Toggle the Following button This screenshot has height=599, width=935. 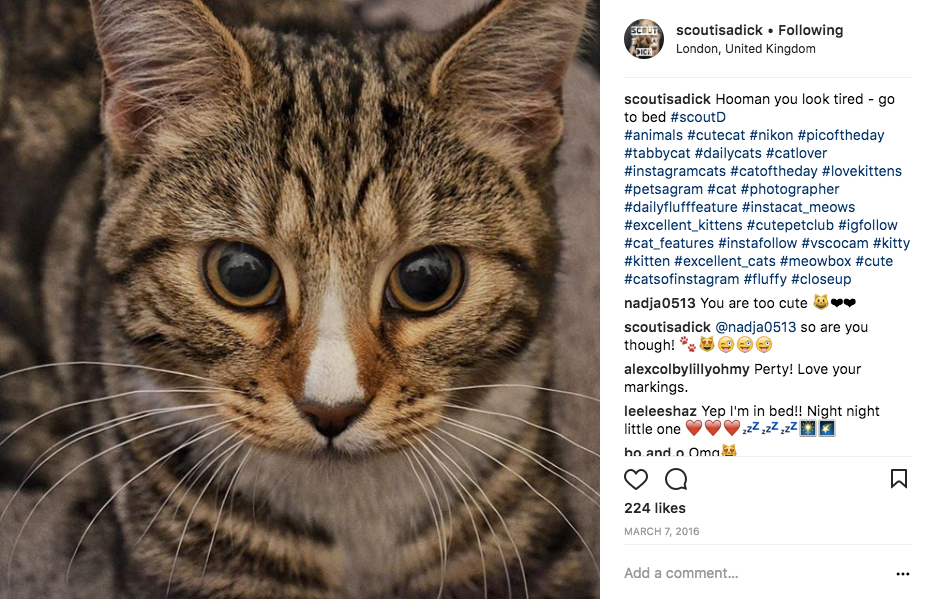(810, 30)
